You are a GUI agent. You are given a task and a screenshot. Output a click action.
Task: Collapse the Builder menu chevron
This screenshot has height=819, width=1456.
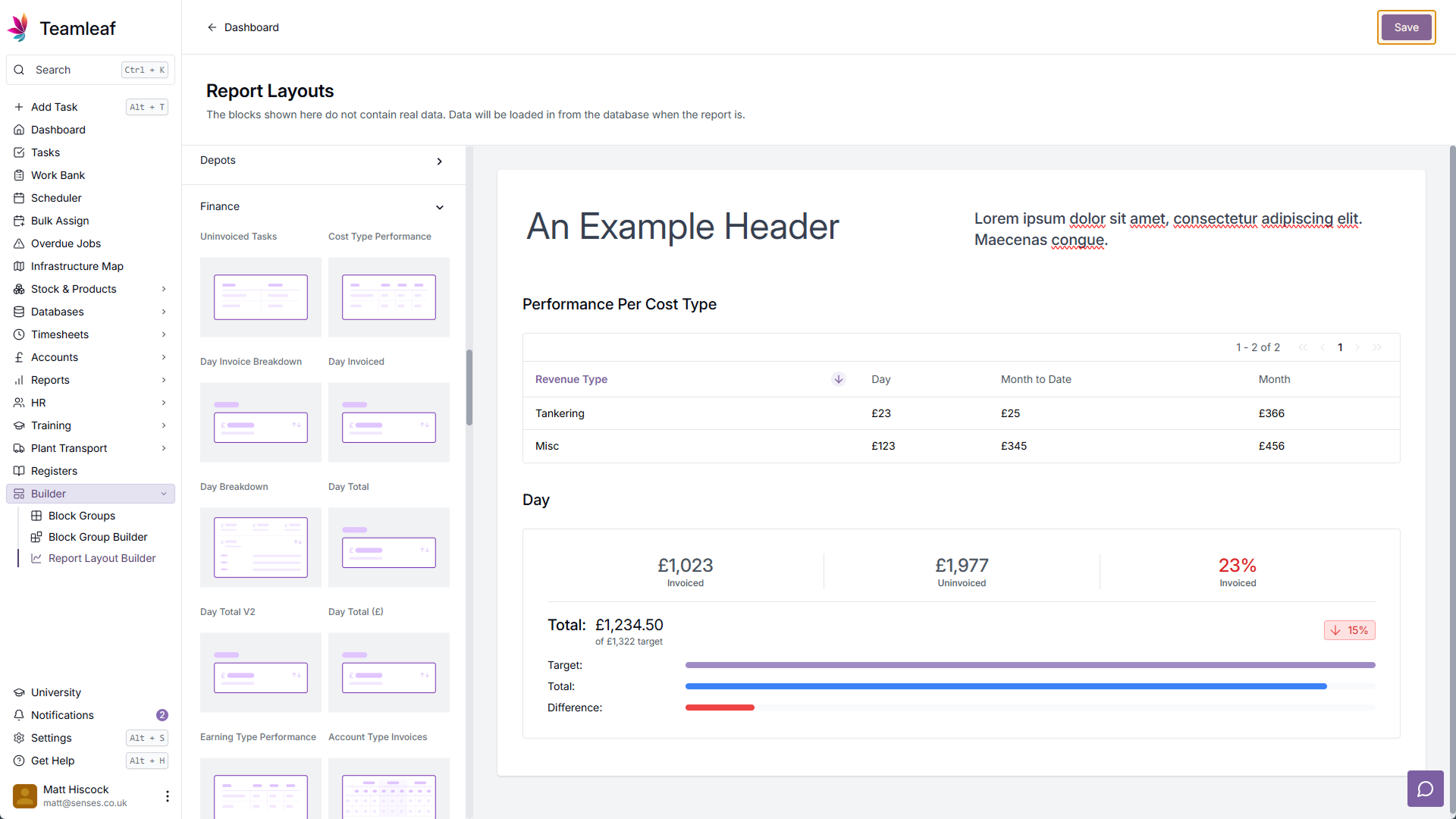pos(164,494)
